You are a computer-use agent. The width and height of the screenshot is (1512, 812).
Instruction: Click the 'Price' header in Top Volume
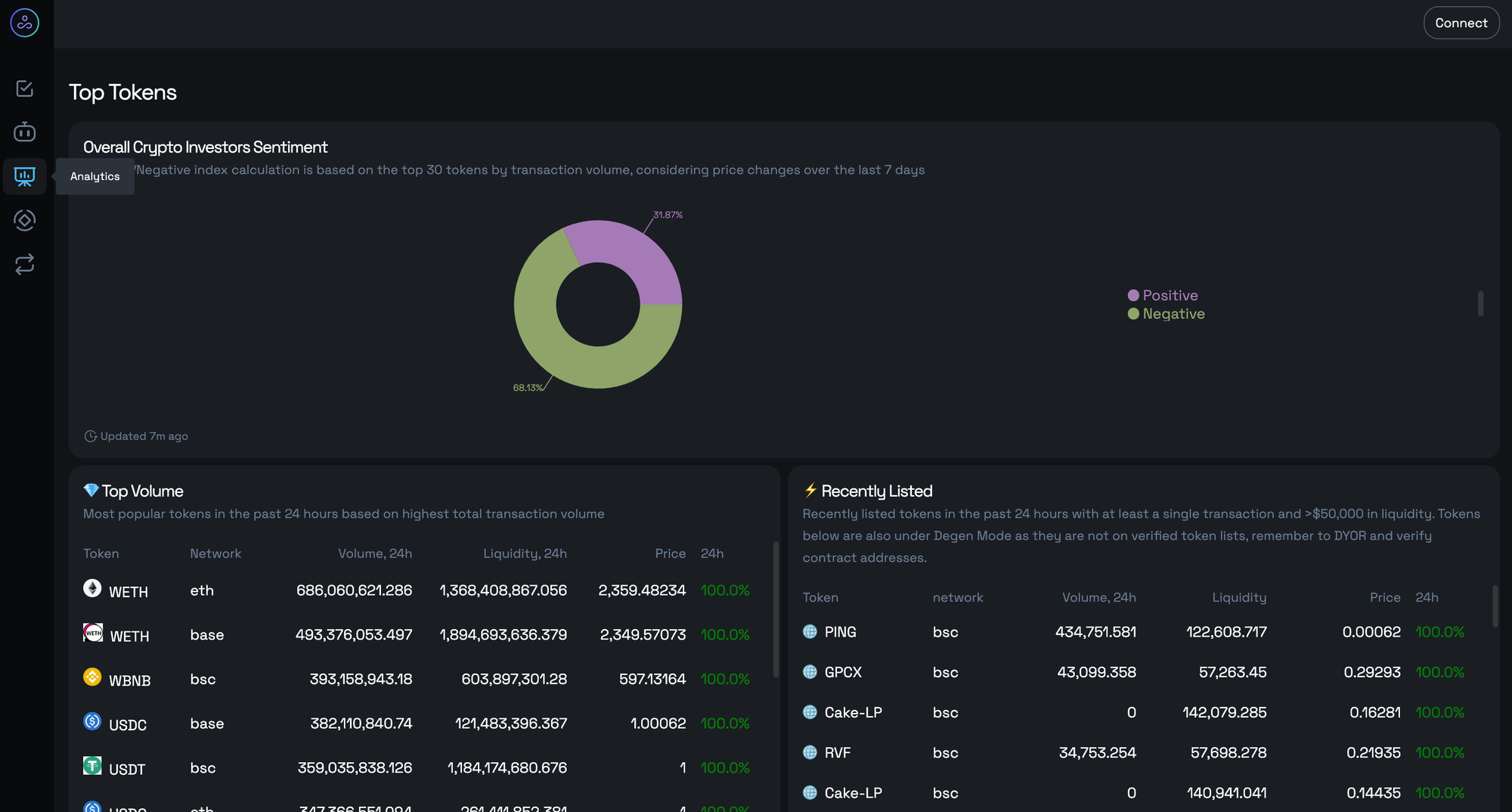coord(671,553)
